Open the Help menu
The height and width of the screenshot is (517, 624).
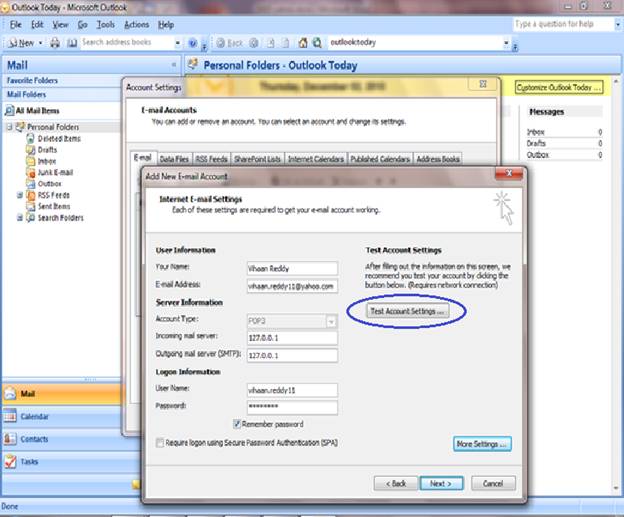[166, 25]
